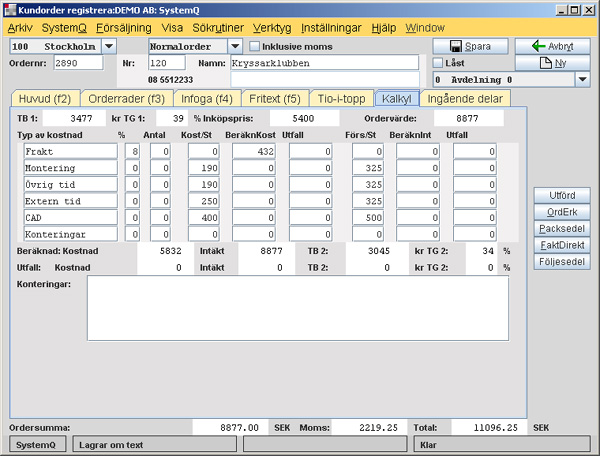Open the Hjälp menu
This screenshot has height=456, width=600.
(383, 28)
